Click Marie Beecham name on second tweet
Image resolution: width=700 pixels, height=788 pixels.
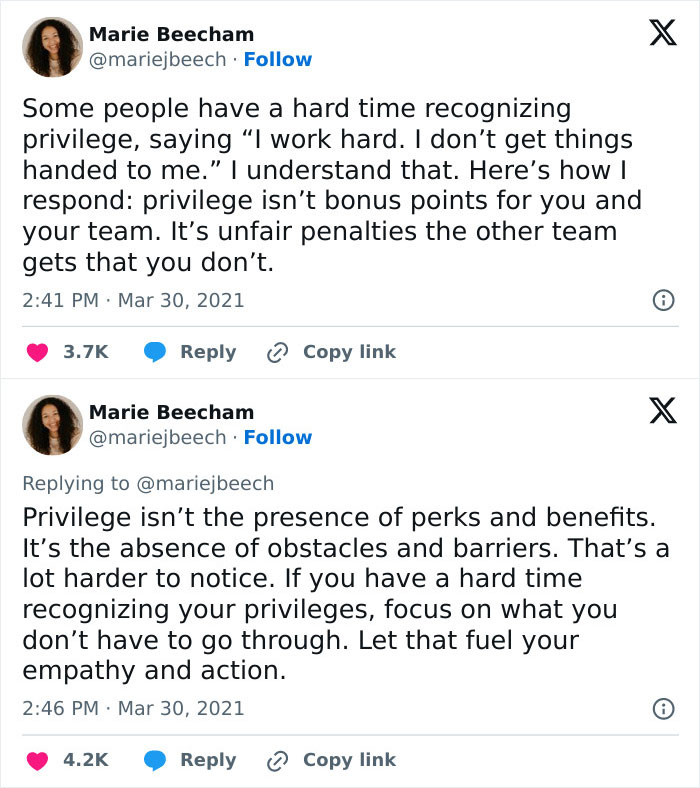[x=171, y=412]
